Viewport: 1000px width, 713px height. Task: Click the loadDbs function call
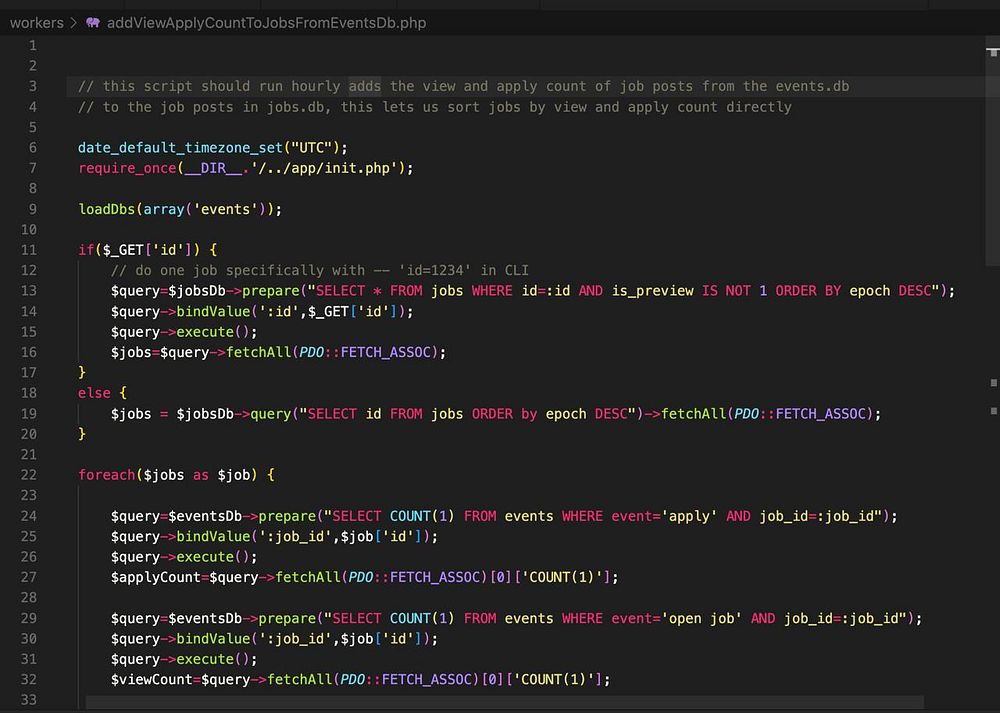coord(107,209)
